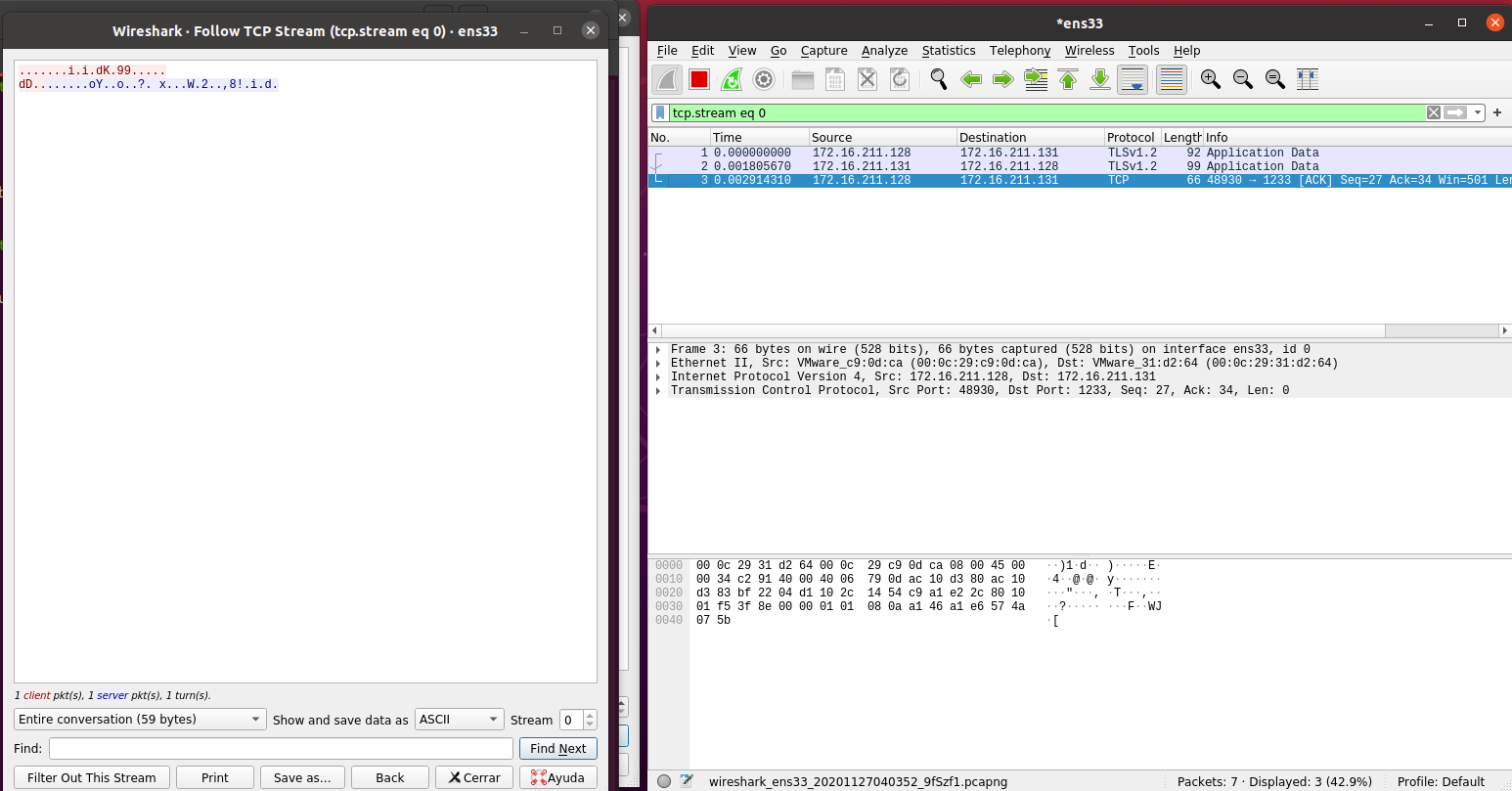The image size is (1512, 791).
Task: Expand the Ethernet II details row
Action: (658, 364)
